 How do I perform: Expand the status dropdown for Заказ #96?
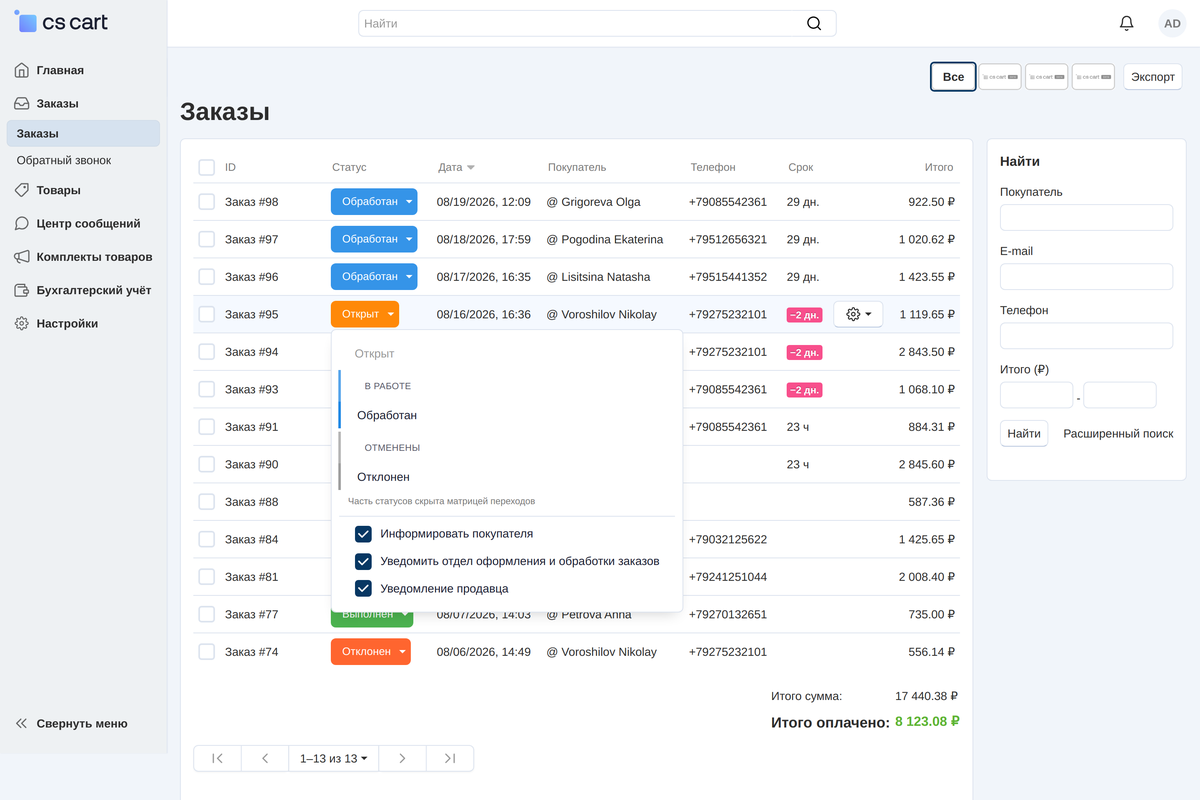coord(374,277)
